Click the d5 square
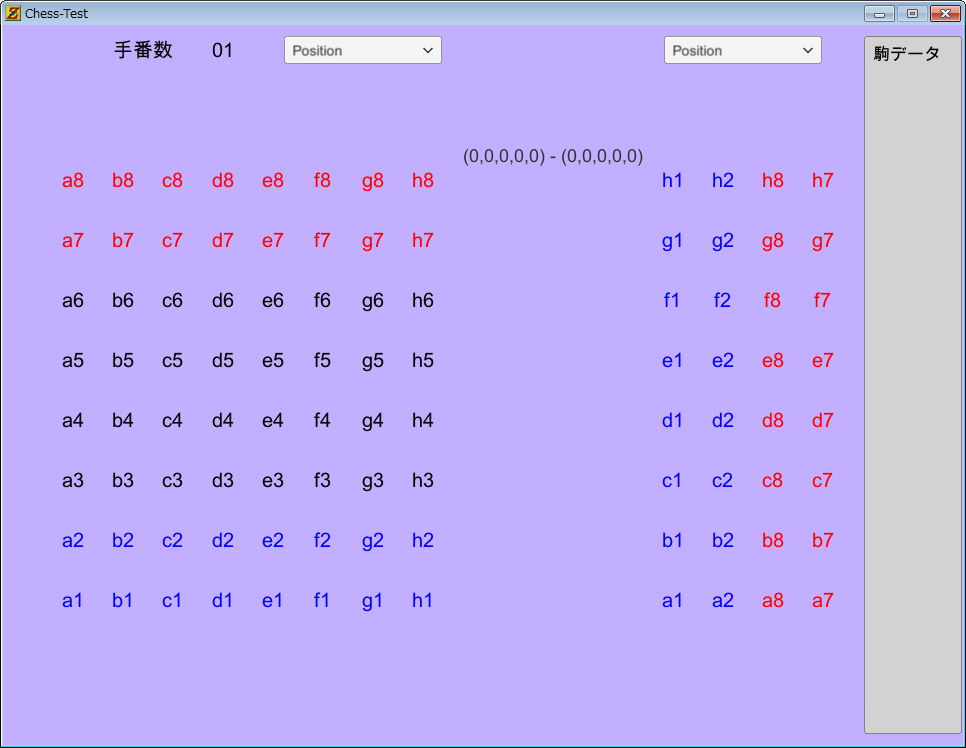The height and width of the screenshot is (748, 966). [x=222, y=360]
